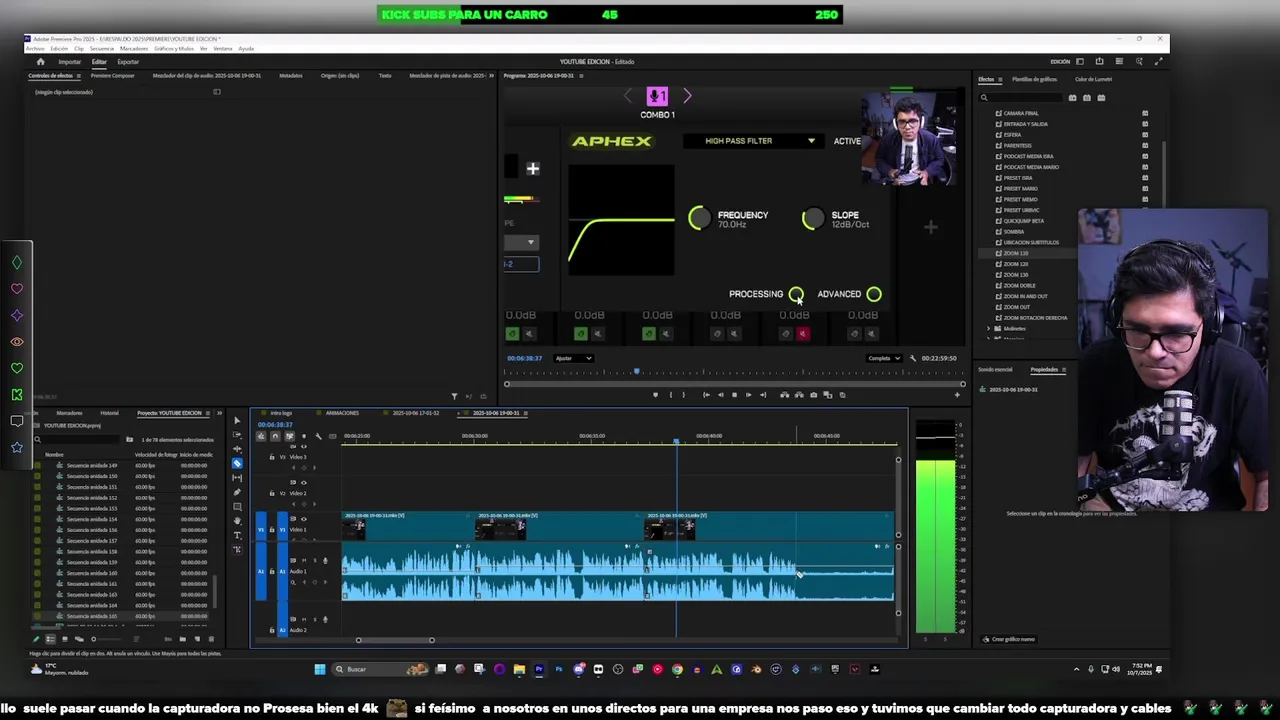Screen dimensions: 1280x720
Task: Add a marker in the timeline header
Action: point(304,436)
